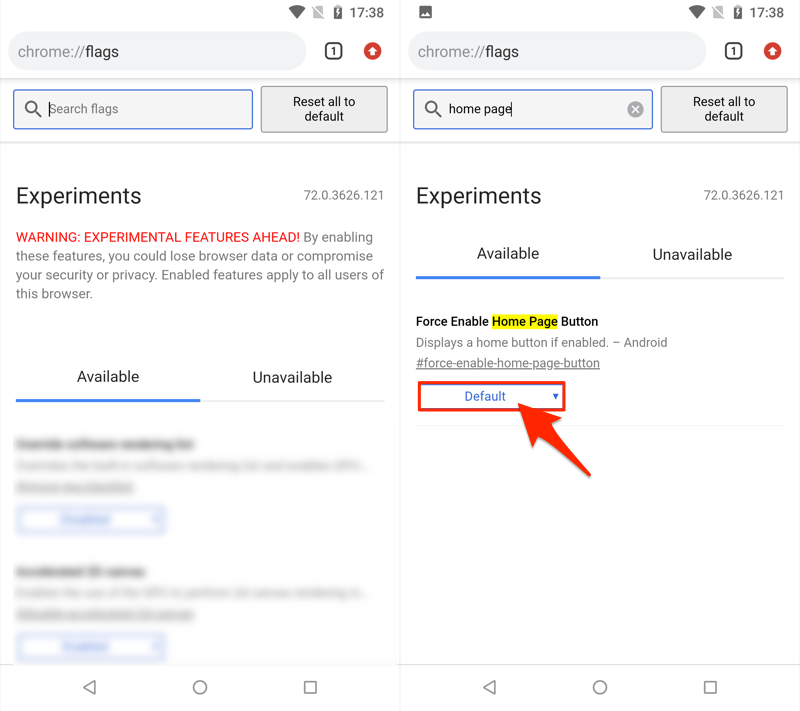Viewport: 800px width, 711px height.
Task: Open first blurred flag dropdown on left
Action: tap(91, 519)
